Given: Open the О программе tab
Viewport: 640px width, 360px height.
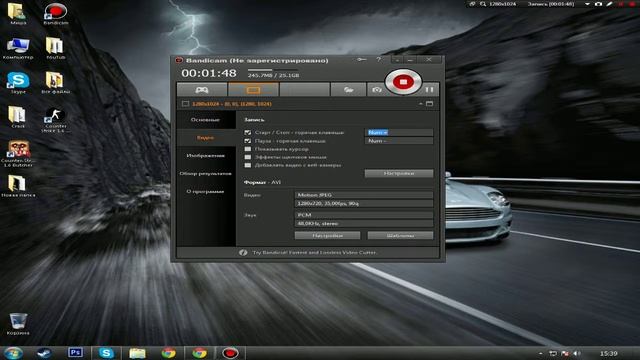Looking at the screenshot, I should coord(205,191).
